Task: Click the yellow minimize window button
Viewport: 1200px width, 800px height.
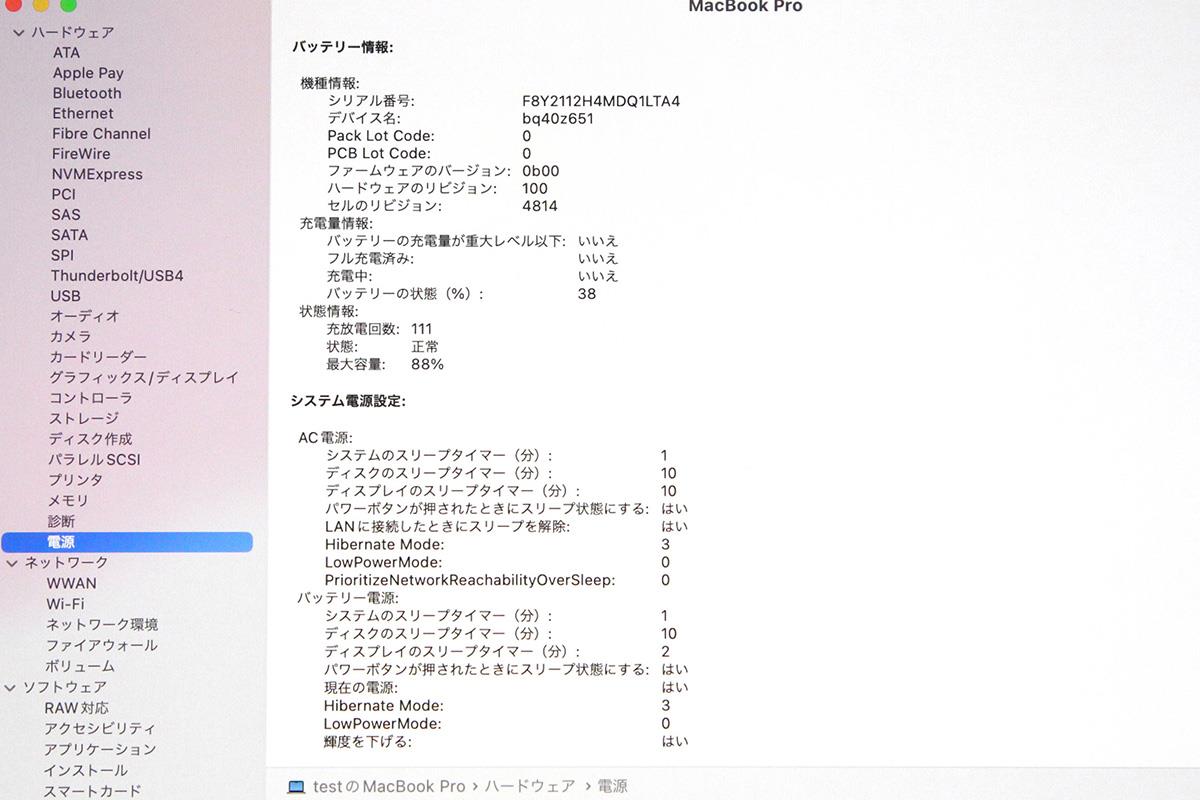Action: click(x=41, y=5)
